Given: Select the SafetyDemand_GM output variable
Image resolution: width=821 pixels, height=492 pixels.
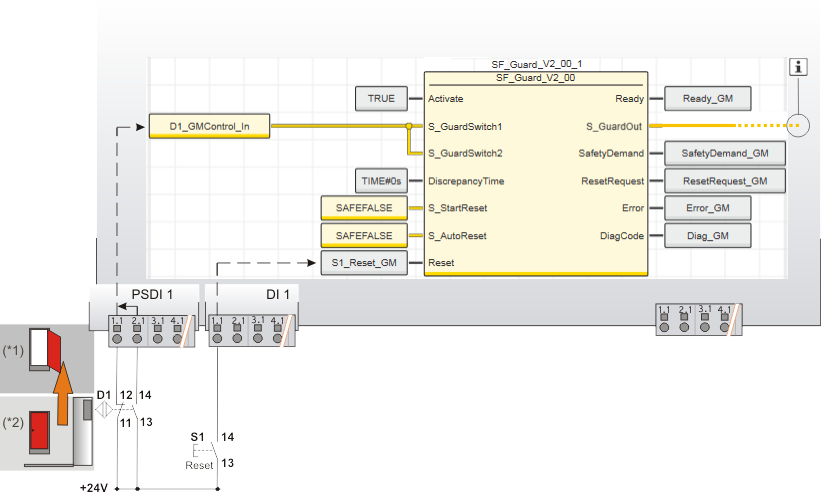Looking at the screenshot, I should (x=724, y=154).
